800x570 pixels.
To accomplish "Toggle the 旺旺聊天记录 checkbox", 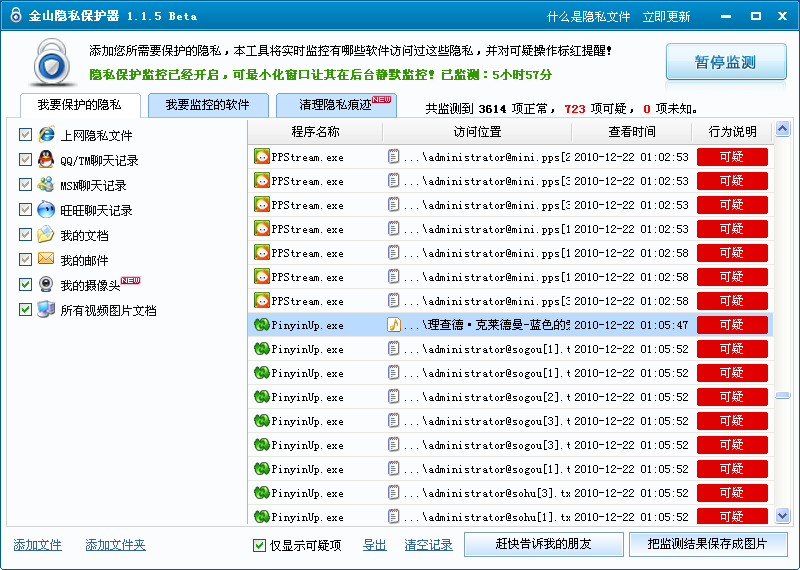I will [25, 210].
